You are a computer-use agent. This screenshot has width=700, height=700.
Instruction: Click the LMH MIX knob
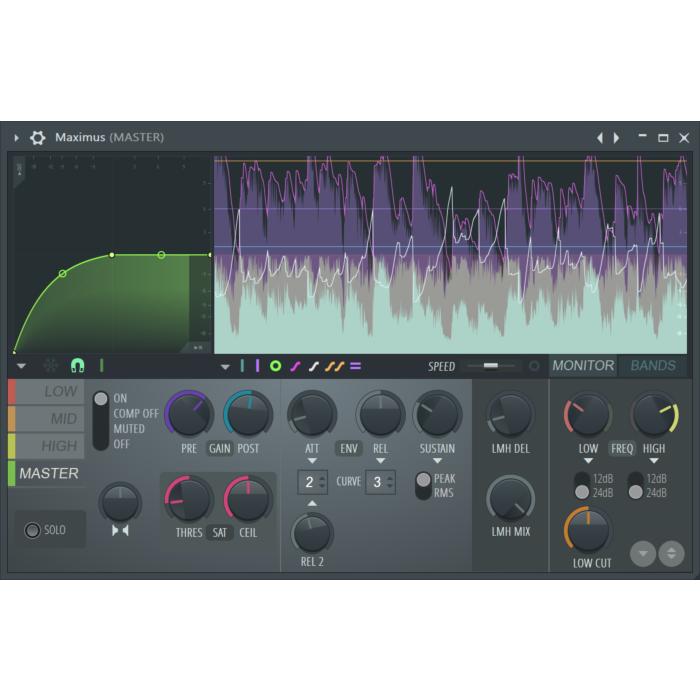click(510, 499)
